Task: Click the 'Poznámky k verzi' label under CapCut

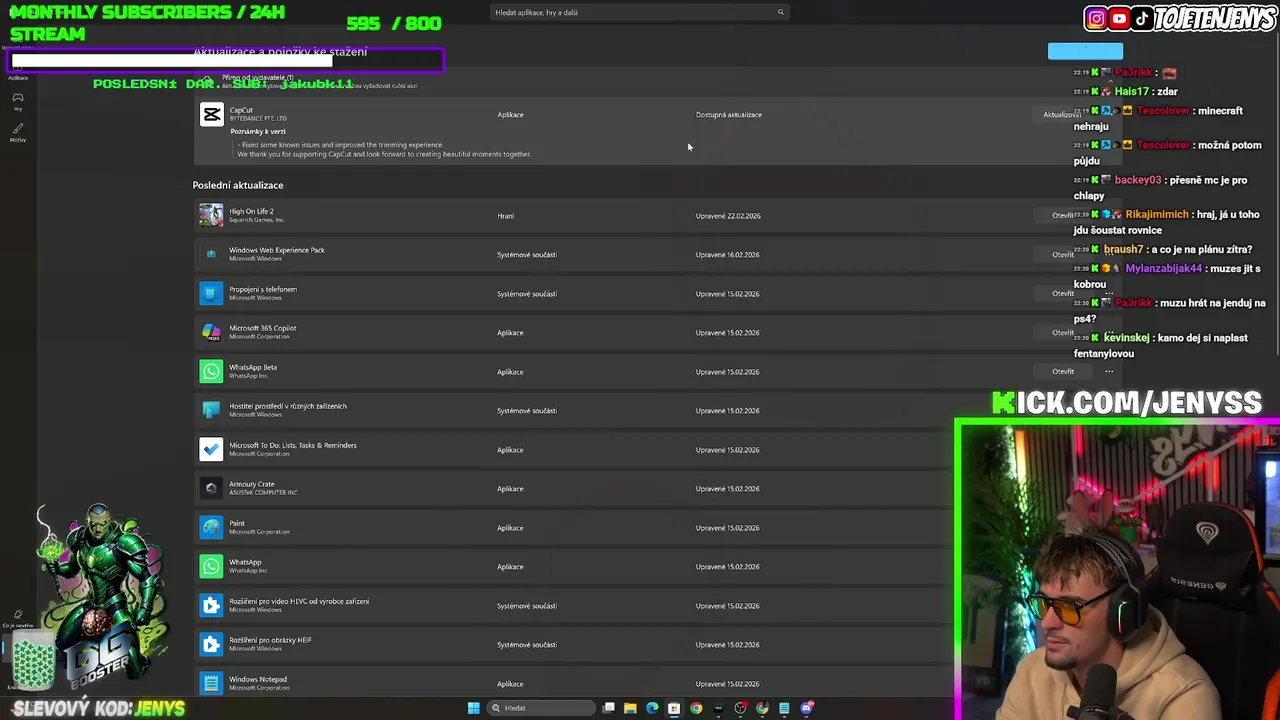Action: point(258,131)
